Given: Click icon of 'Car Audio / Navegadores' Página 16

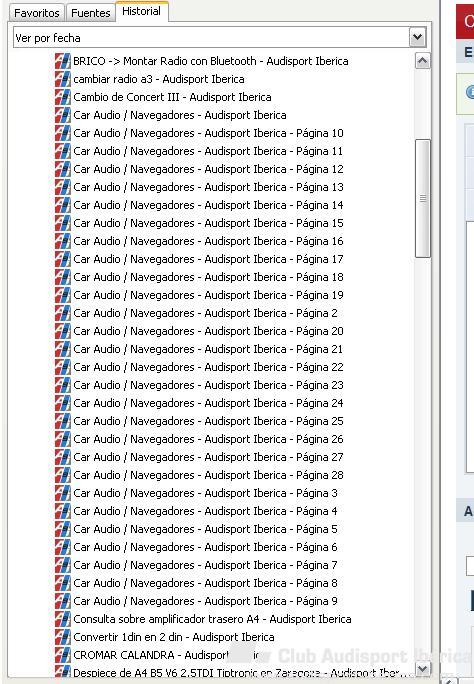Looking at the screenshot, I should tap(62, 241).
